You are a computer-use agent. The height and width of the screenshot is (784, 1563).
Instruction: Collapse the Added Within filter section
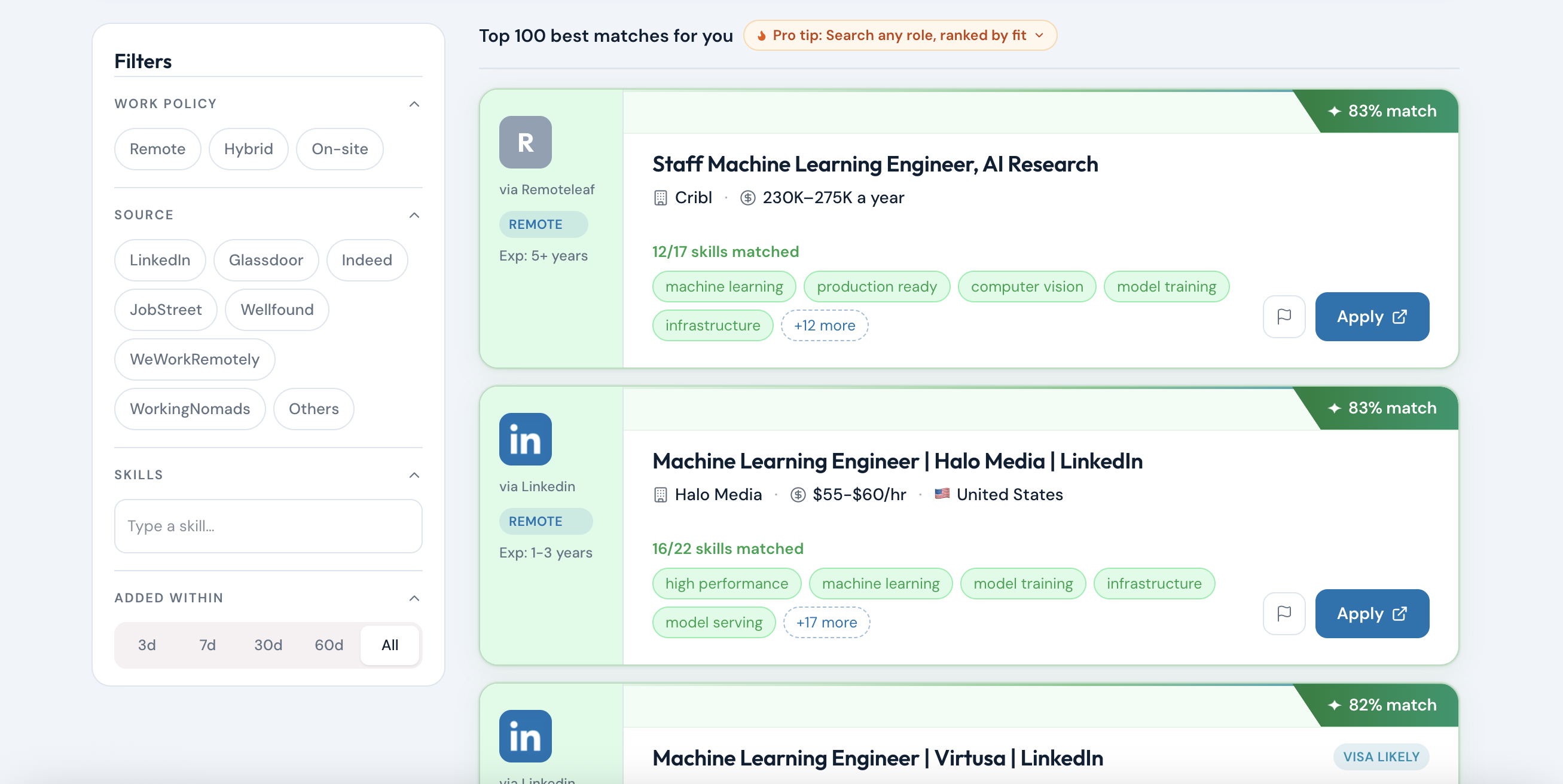[414, 598]
